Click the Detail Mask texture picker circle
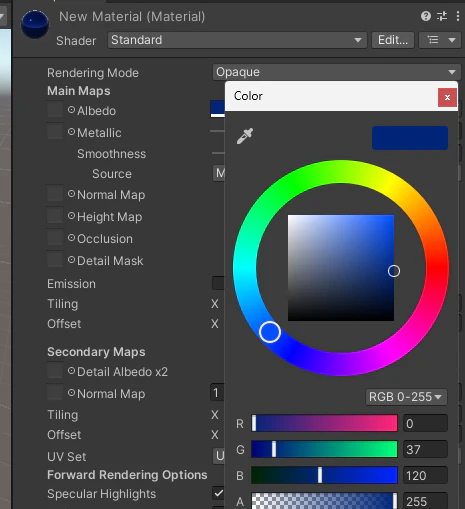The width and height of the screenshot is (465, 509). 71,260
